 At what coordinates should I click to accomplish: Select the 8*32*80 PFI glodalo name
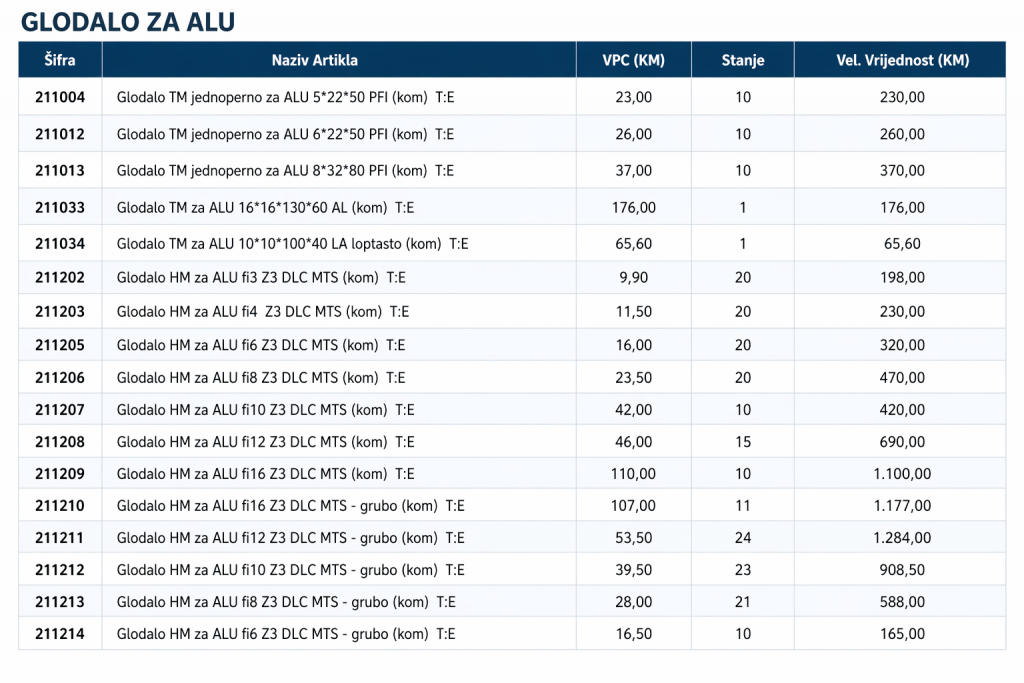[285, 171]
